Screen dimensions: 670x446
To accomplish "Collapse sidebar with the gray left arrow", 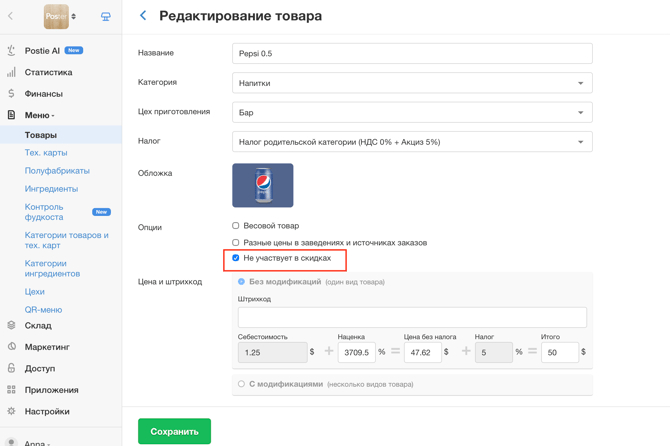I will tap(10, 16).
